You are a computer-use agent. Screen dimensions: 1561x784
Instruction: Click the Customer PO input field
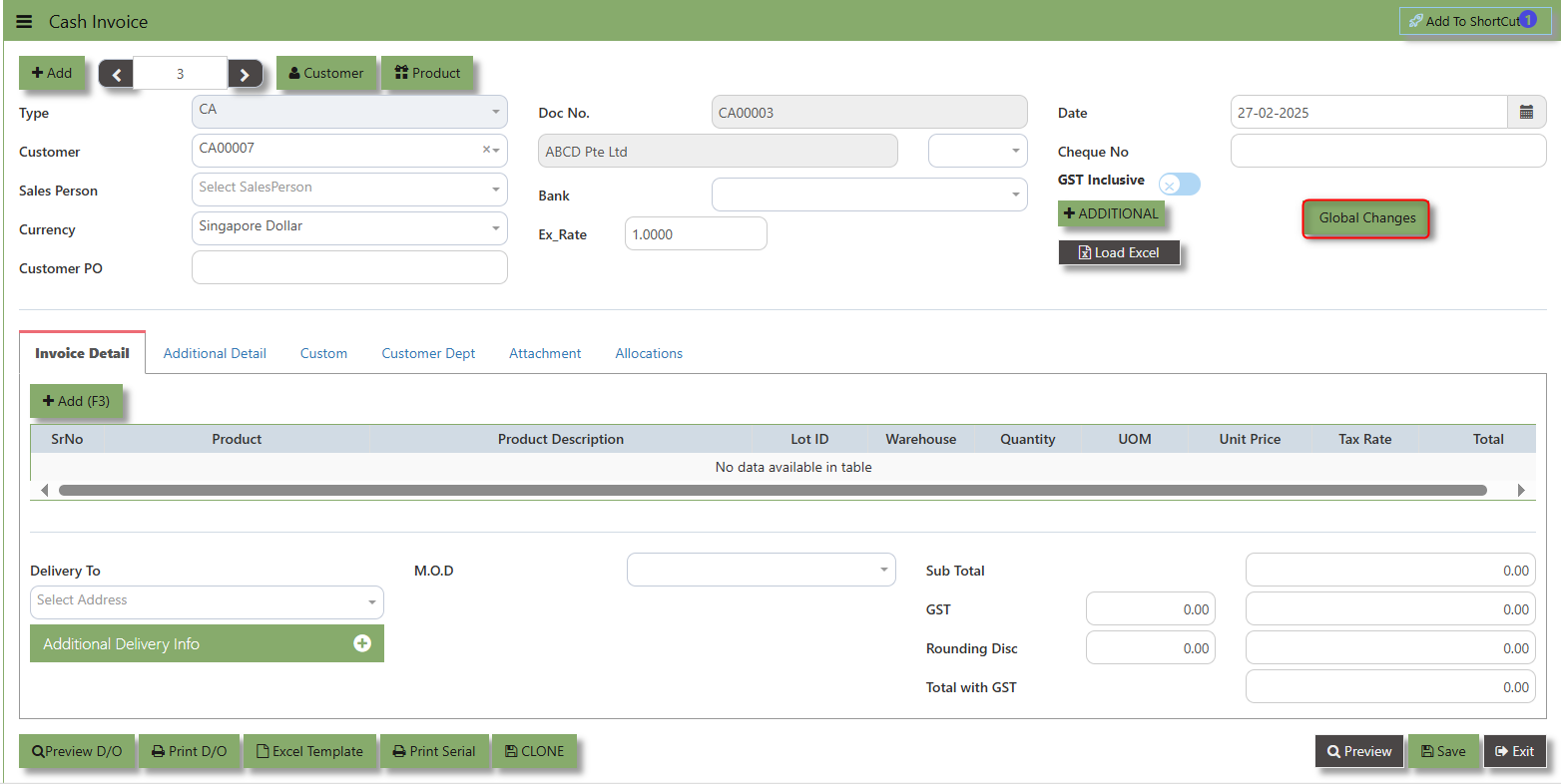(349, 267)
